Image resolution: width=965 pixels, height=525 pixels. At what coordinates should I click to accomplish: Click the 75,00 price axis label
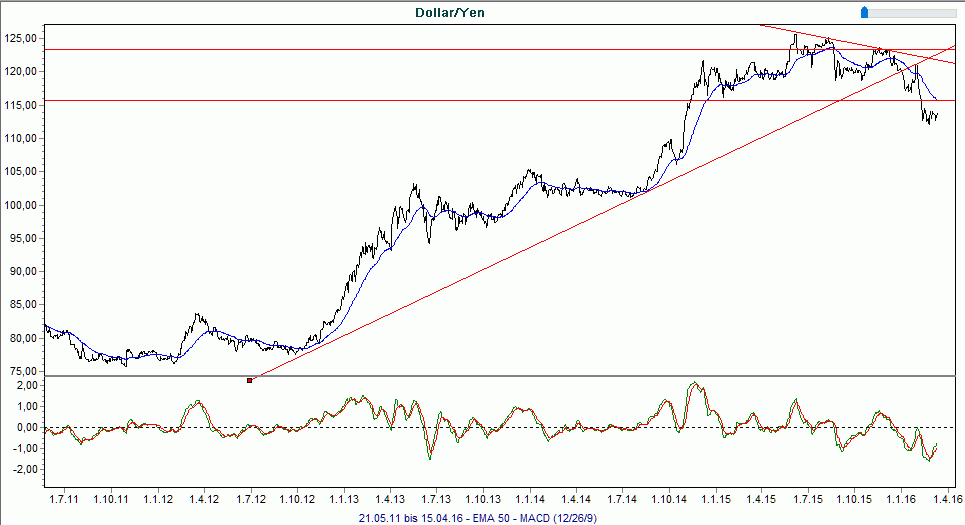point(23,371)
